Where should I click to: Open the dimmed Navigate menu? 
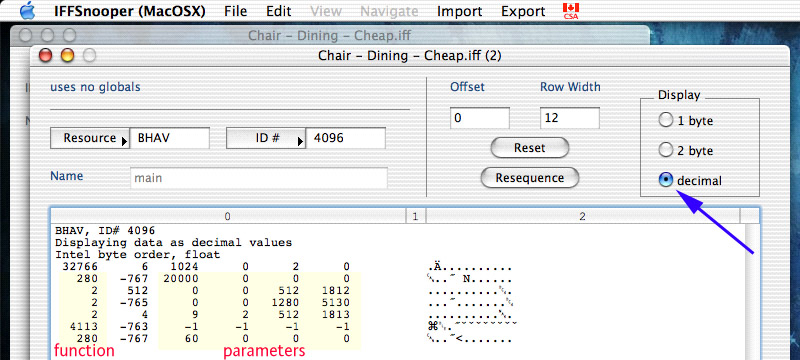coord(389,11)
